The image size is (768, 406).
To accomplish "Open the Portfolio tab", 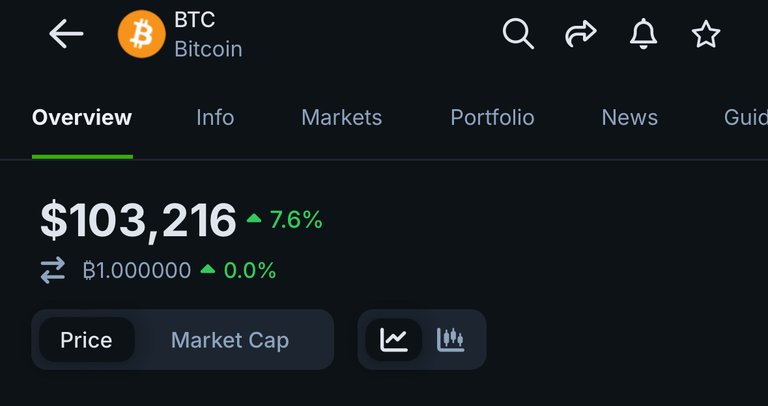I will pyautogui.click(x=492, y=118).
